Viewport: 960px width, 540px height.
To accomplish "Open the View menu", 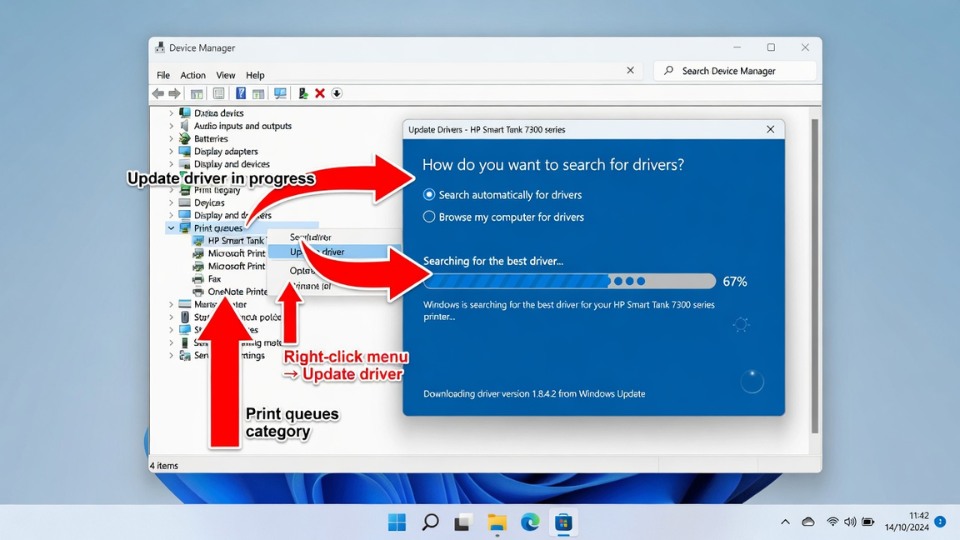I will pyautogui.click(x=225, y=75).
